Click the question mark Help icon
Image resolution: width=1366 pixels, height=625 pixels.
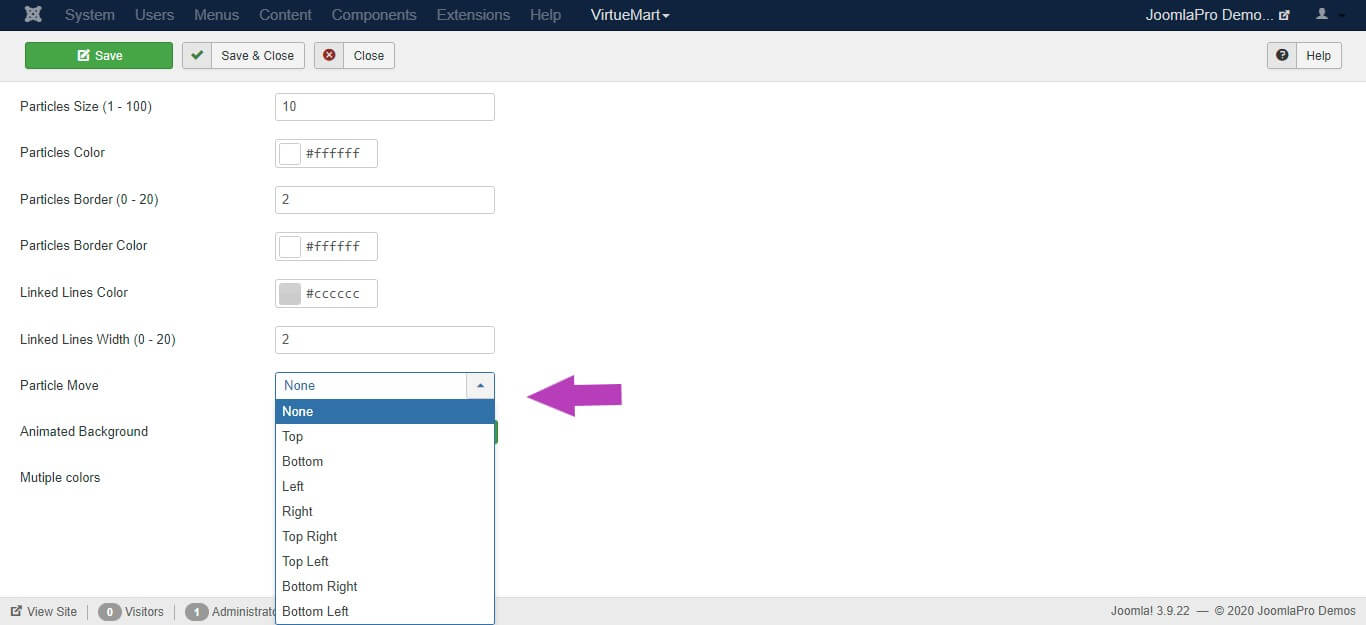click(x=1282, y=55)
